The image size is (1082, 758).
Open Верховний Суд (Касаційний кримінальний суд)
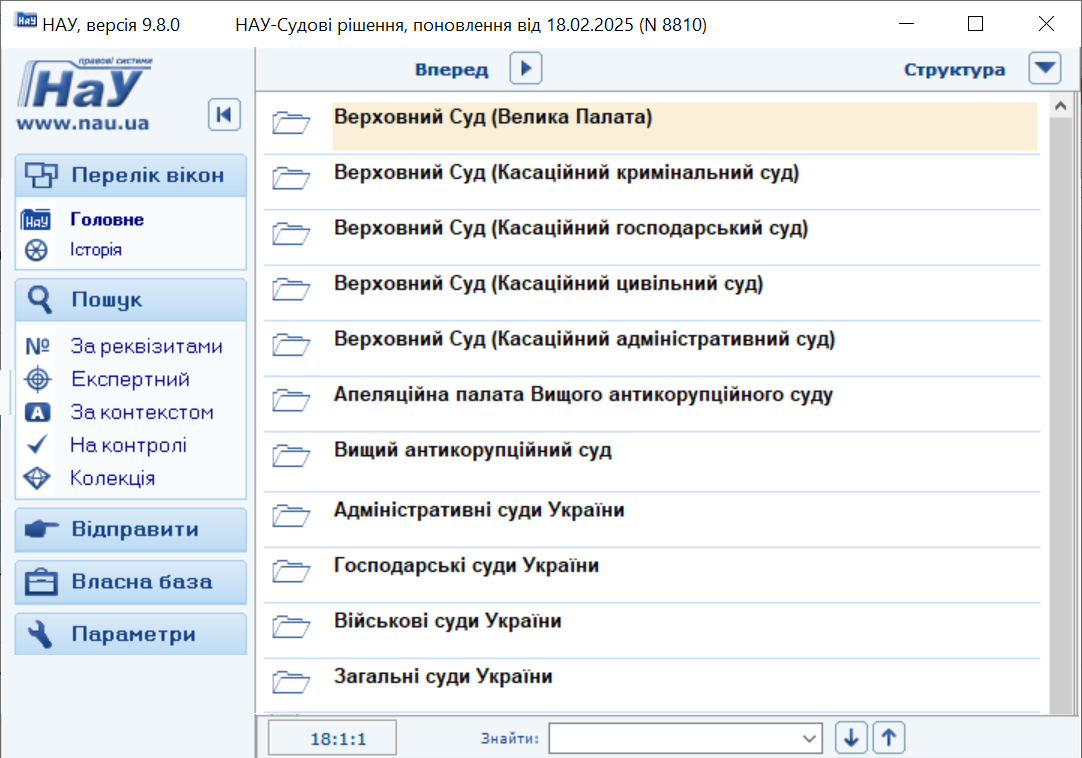tap(567, 173)
